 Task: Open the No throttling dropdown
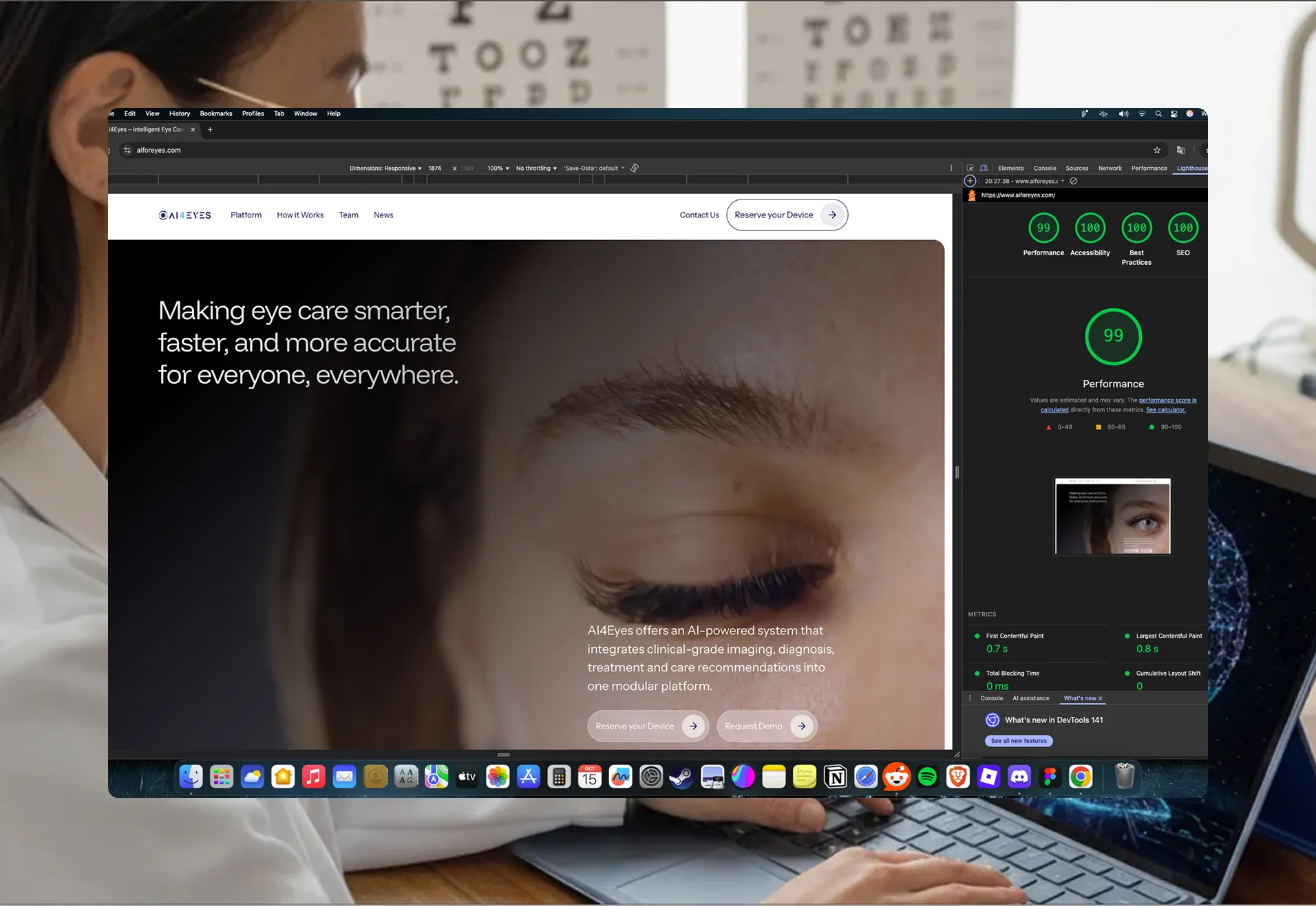point(535,168)
